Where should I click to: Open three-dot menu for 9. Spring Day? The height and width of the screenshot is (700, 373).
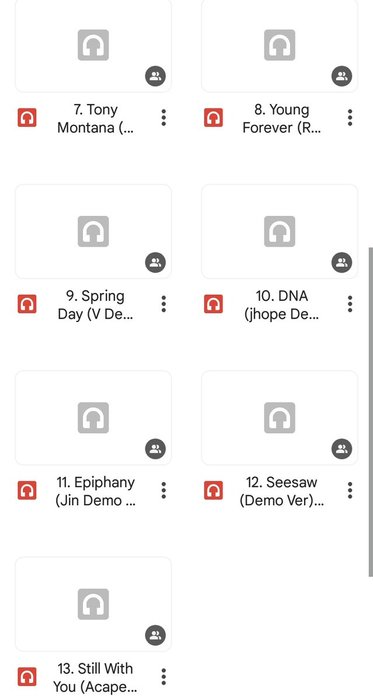[164, 304]
